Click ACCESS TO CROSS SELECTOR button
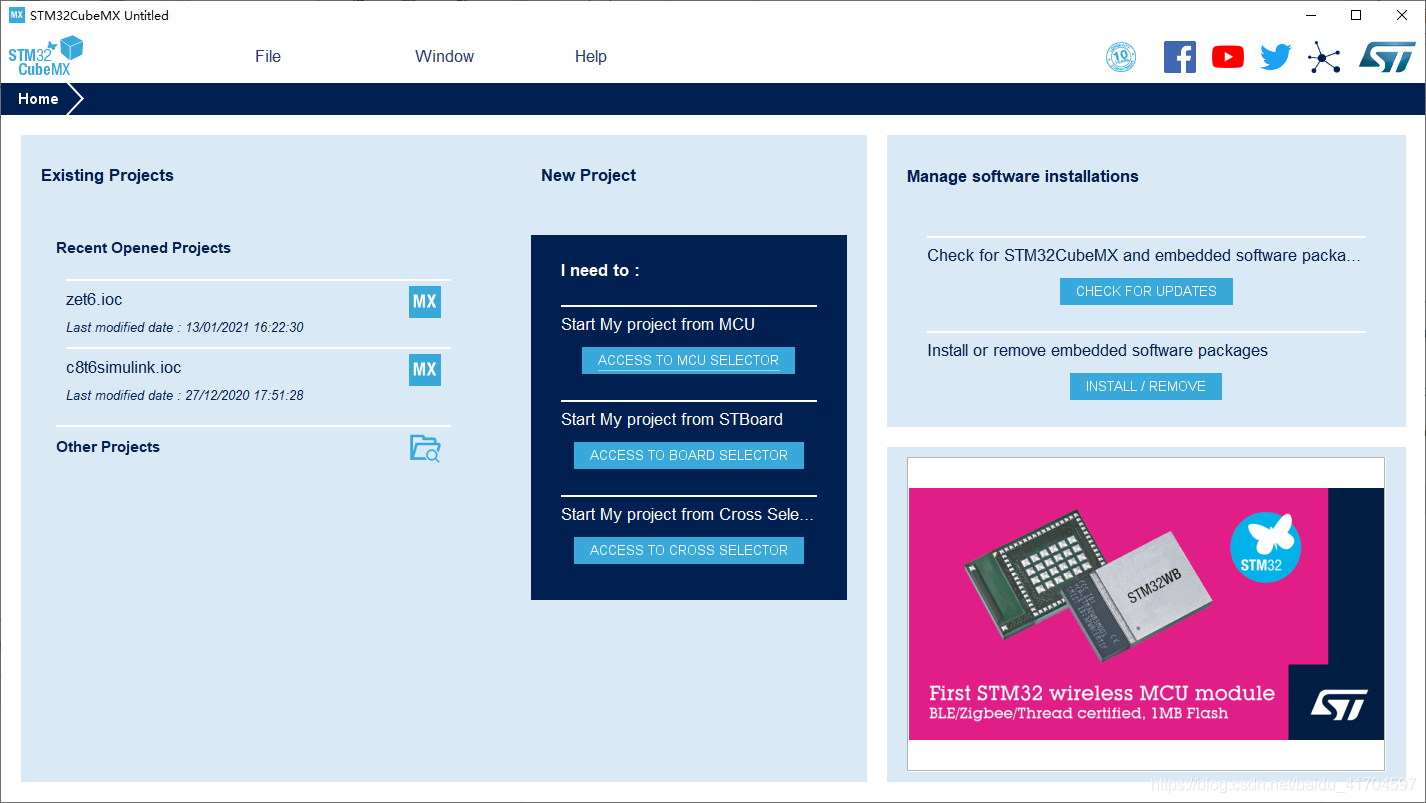This screenshot has height=803, width=1426. coord(688,550)
